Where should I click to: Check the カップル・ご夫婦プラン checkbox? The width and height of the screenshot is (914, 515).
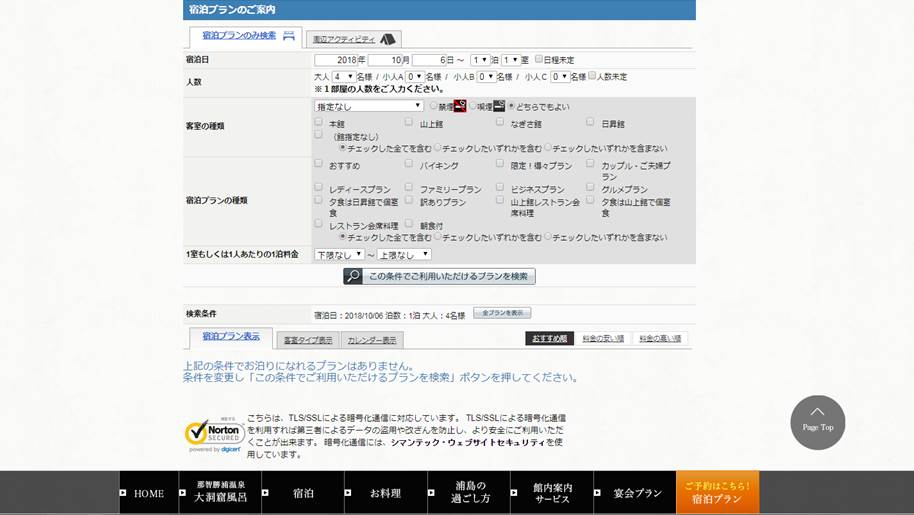point(590,164)
